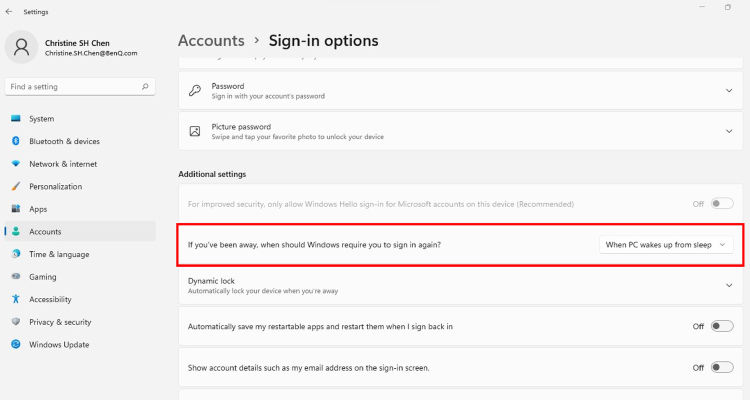
Task: Select the Network & internet icon
Action: 16,163
